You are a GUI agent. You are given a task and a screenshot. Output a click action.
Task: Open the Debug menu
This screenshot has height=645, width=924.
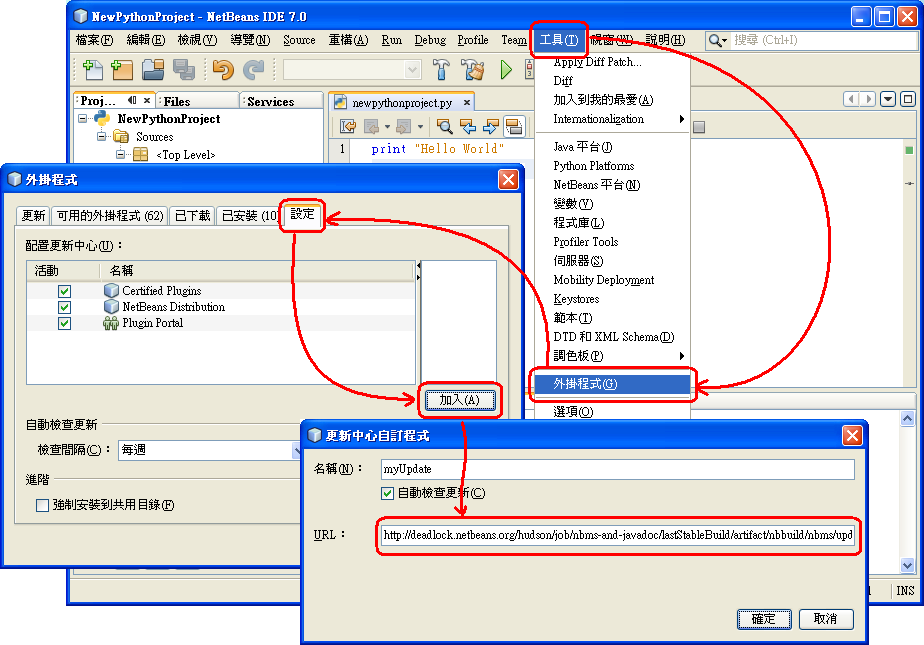(x=430, y=40)
